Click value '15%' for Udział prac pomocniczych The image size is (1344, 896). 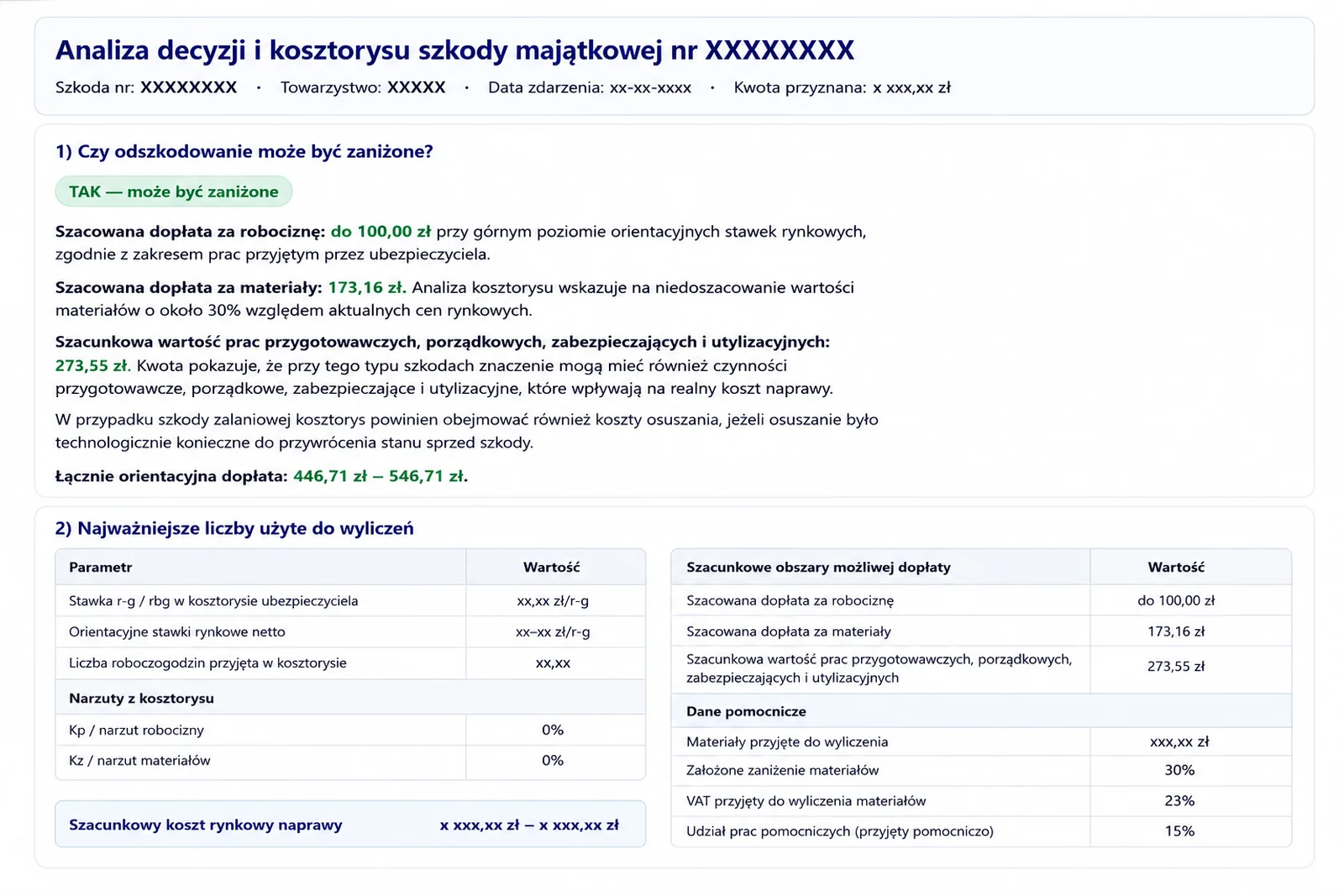pos(1179,831)
